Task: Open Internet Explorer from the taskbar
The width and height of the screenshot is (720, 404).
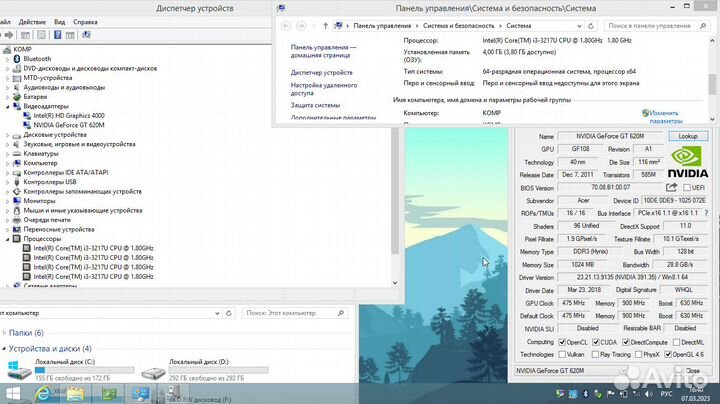Action: pos(43,394)
